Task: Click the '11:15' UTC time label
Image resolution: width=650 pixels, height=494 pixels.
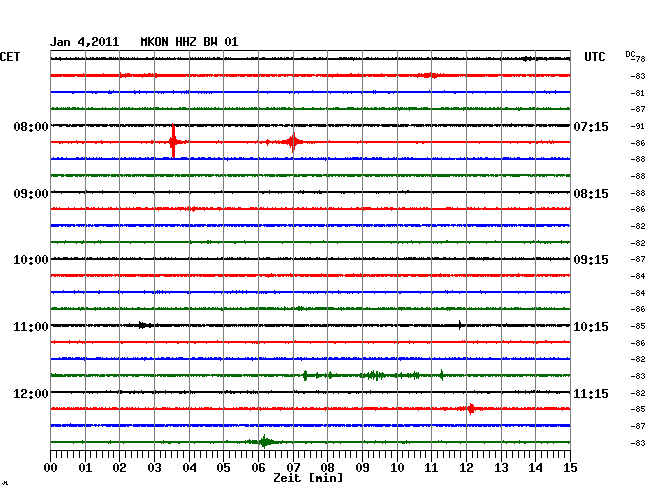Action: (591, 393)
